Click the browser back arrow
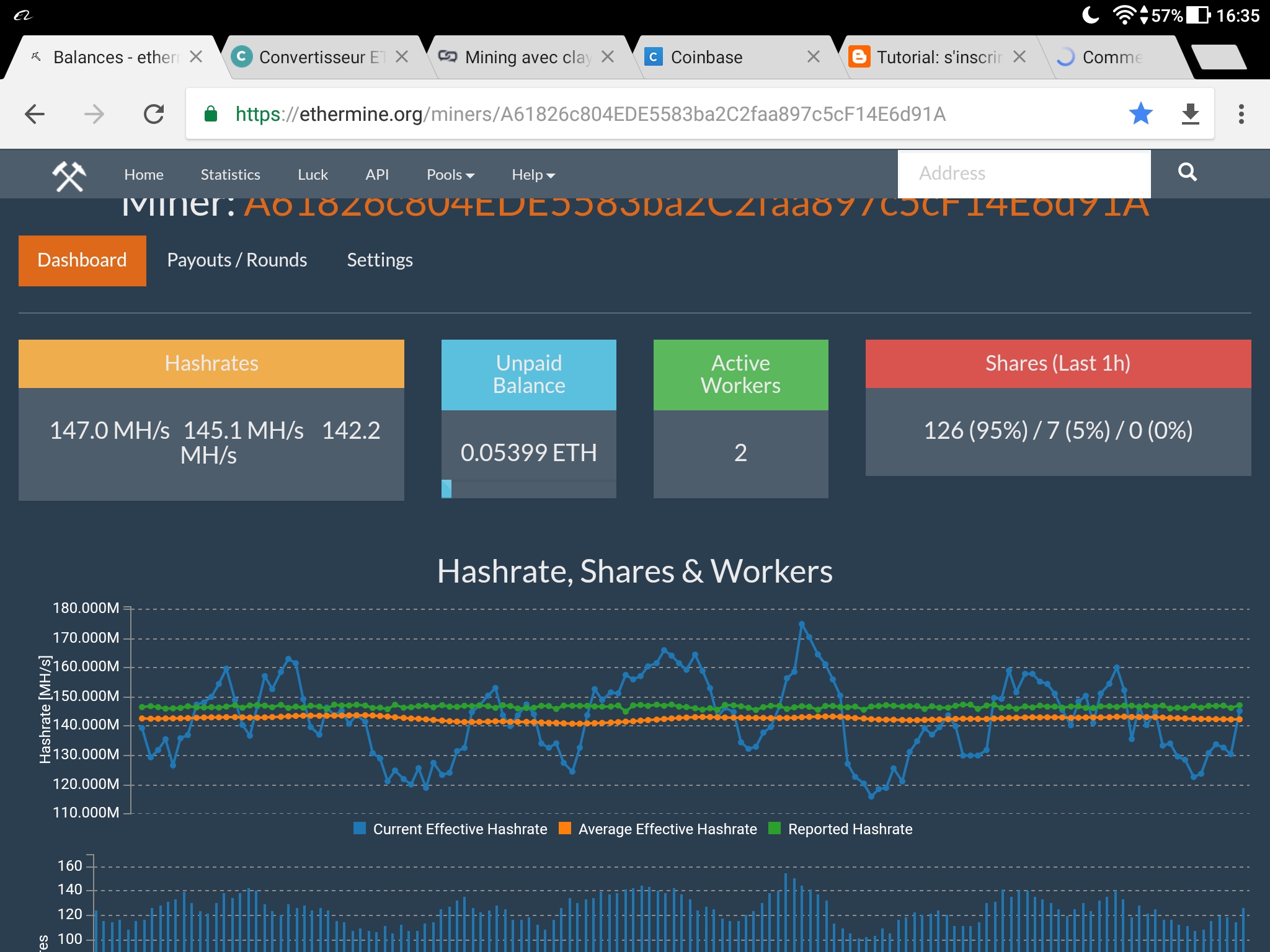1270x952 pixels. click(35, 114)
